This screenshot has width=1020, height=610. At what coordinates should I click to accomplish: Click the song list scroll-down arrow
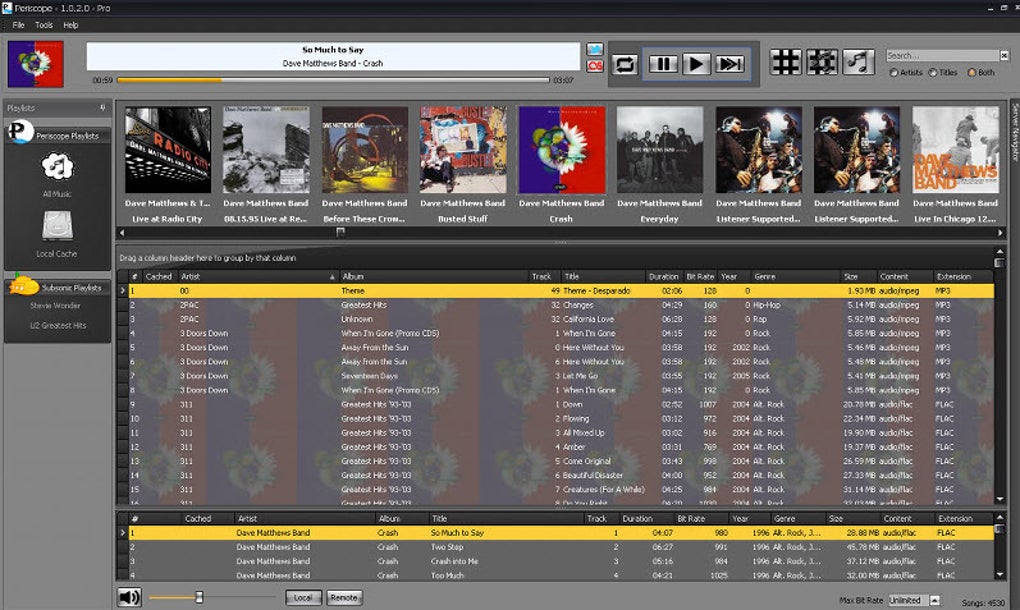[x=1000, y=499]
